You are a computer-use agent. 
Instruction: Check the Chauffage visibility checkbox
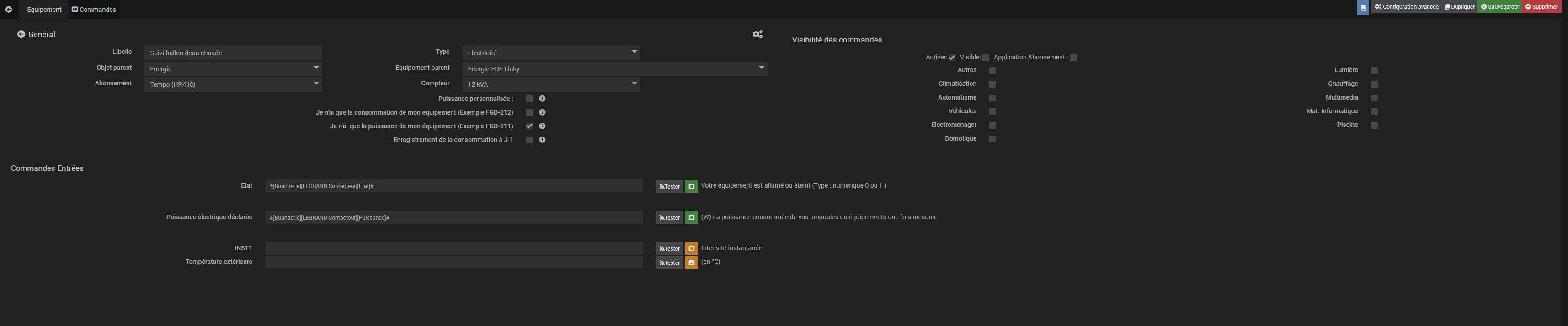1374,84
